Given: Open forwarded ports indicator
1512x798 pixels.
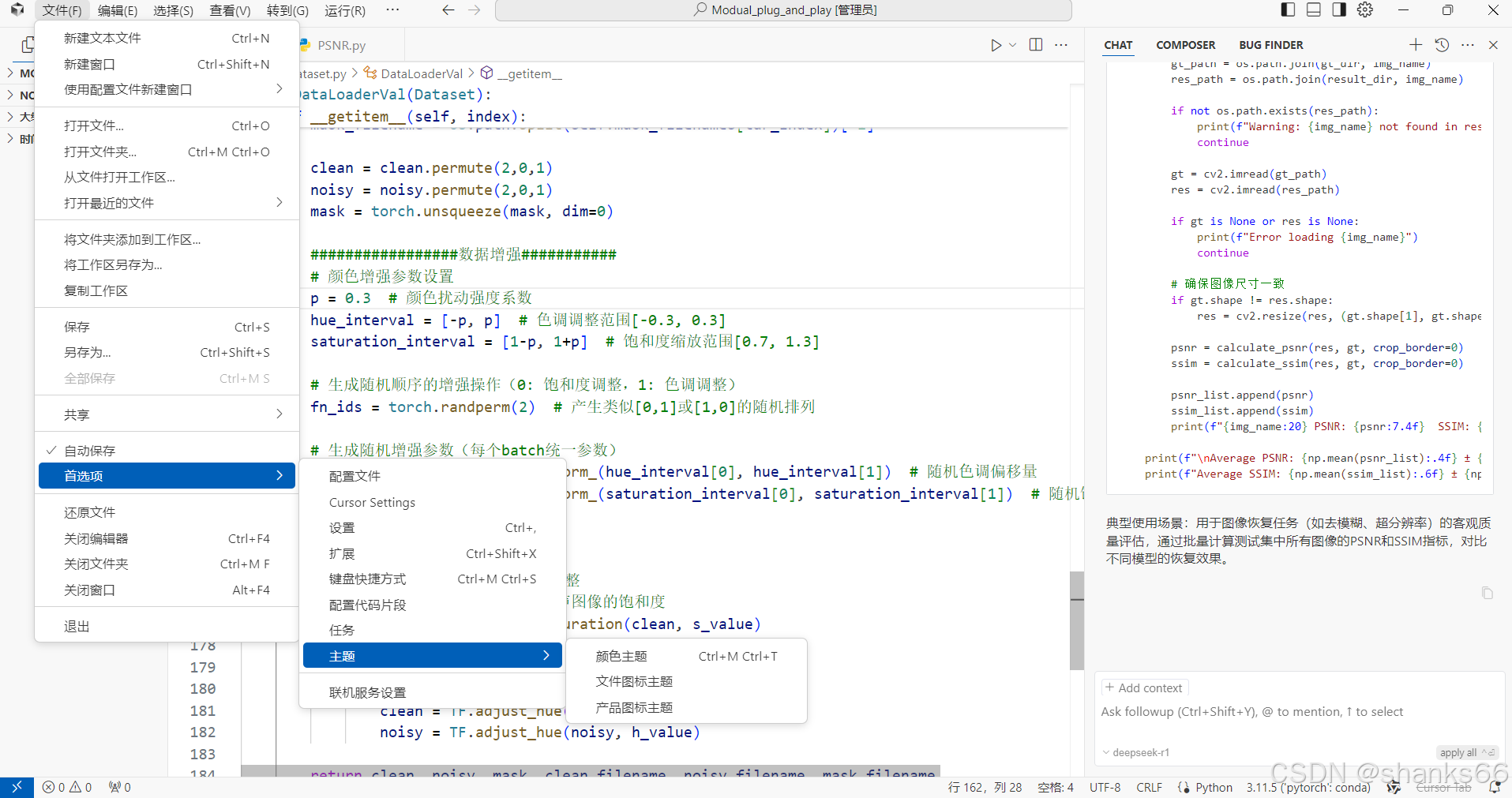Looking at the screenshot, I should tap(120, 787).
